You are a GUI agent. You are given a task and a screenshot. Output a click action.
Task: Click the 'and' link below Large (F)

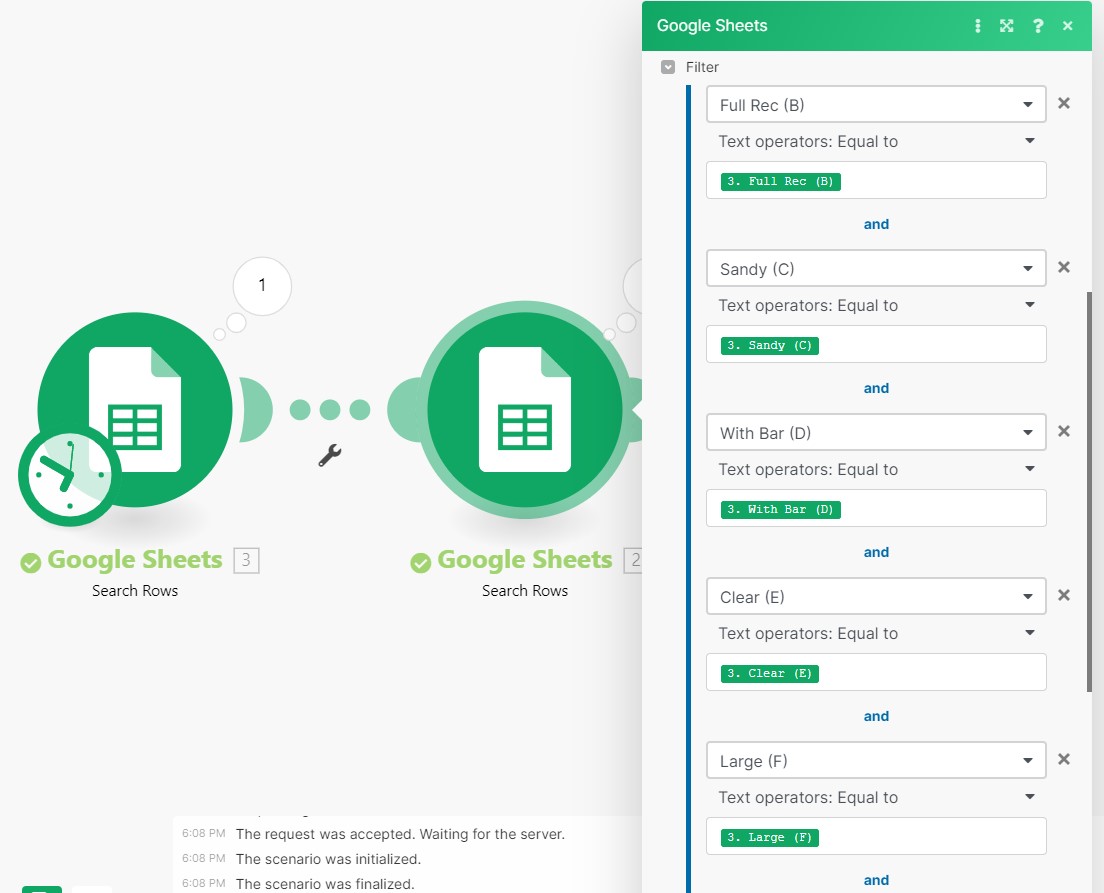click(876, 881)
